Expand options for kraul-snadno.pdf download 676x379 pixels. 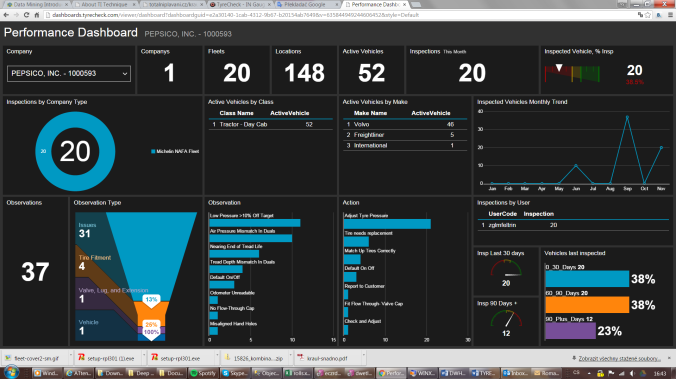coord(363,357)
